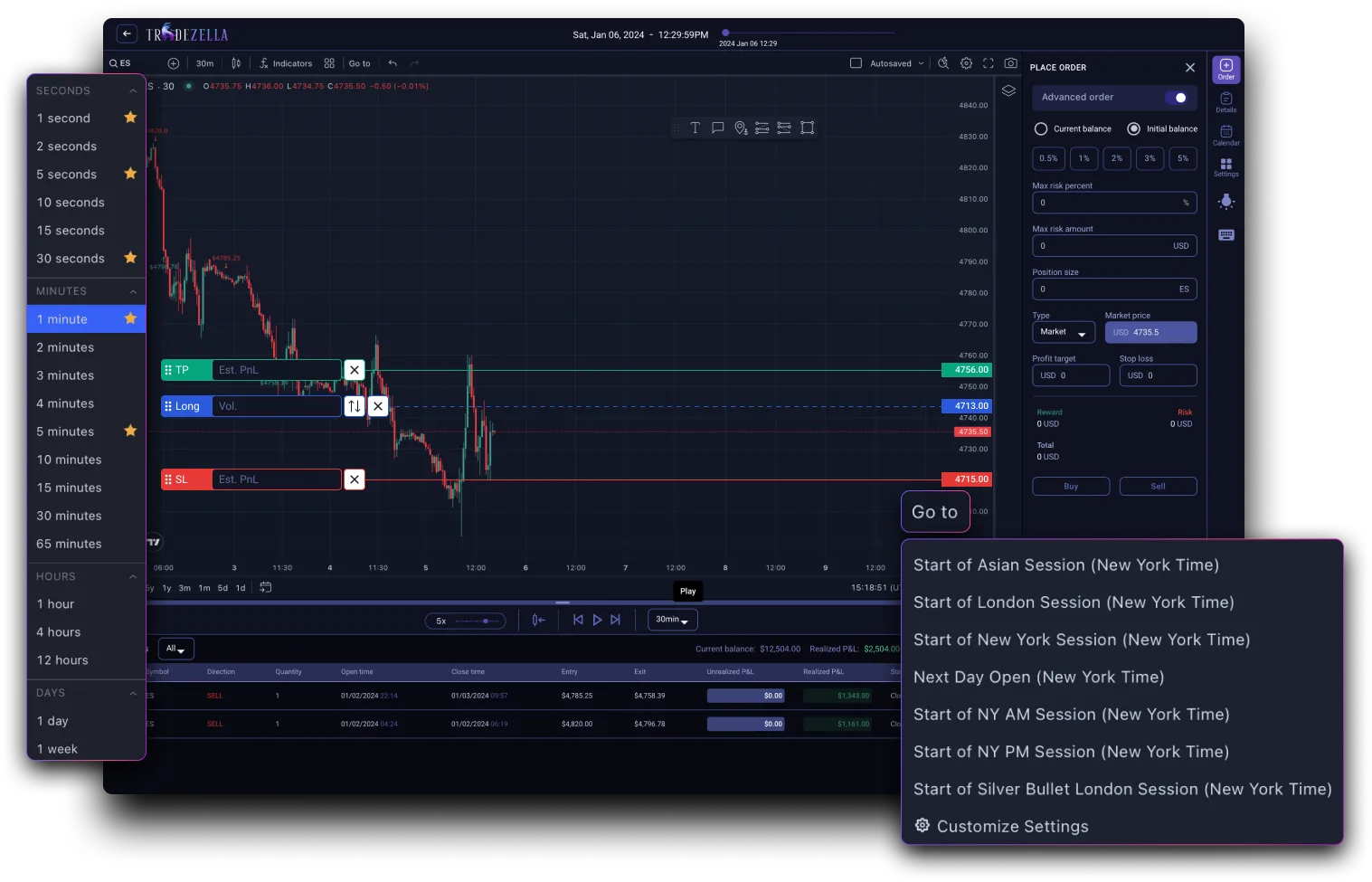Toggle favorite star for 1 minute
The height and width of the screenshot is (882, 1372).
(x=130, y=318)
